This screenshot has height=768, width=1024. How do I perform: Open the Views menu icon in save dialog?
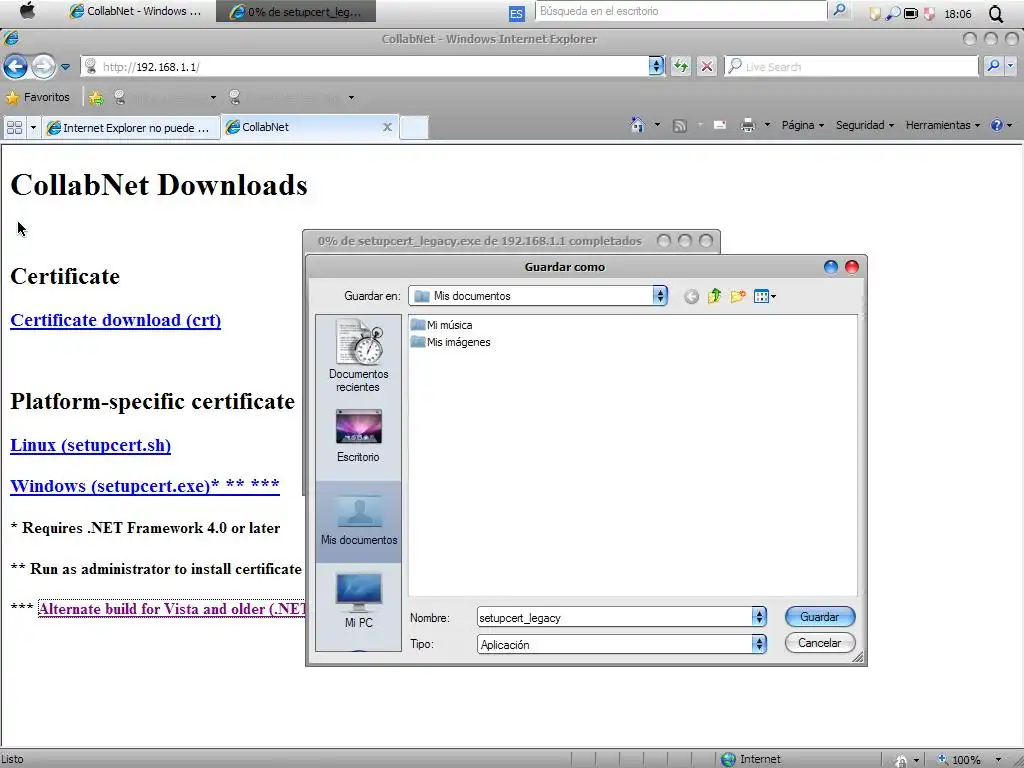pos(764,296)
